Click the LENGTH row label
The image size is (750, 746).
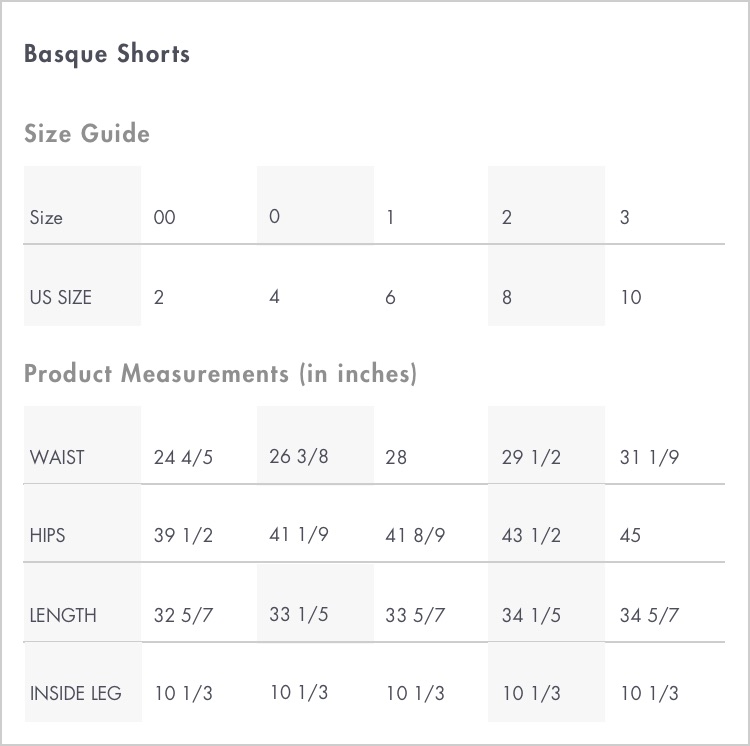63,615
